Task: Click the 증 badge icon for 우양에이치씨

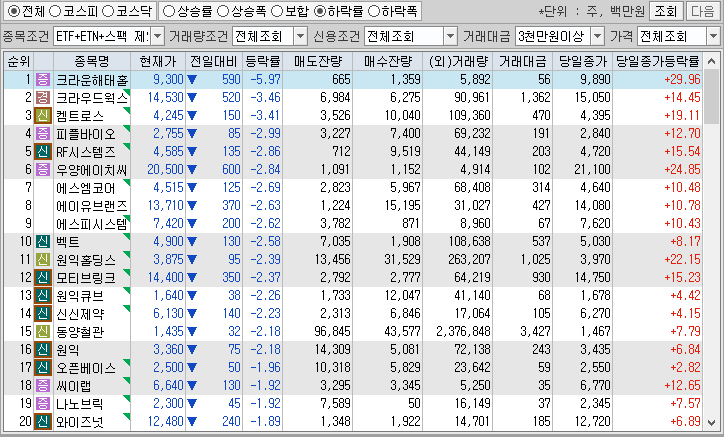Action: pyautogui.click(x=43, y=170)
